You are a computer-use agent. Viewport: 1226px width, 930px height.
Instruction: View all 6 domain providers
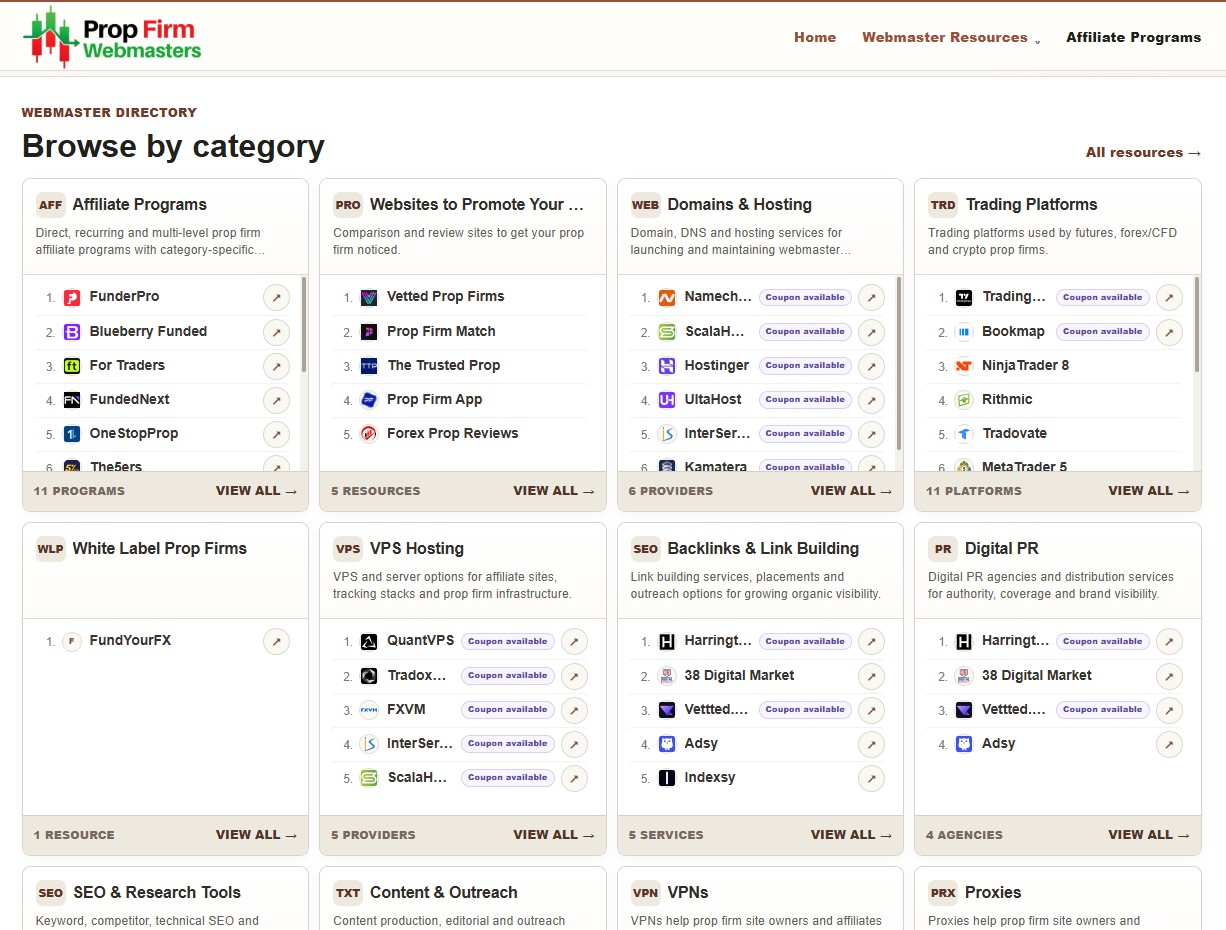851,491
